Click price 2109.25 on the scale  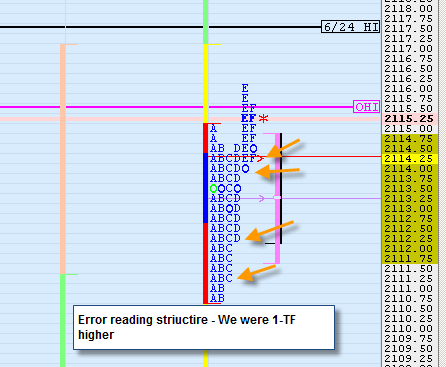coord(409,359)
